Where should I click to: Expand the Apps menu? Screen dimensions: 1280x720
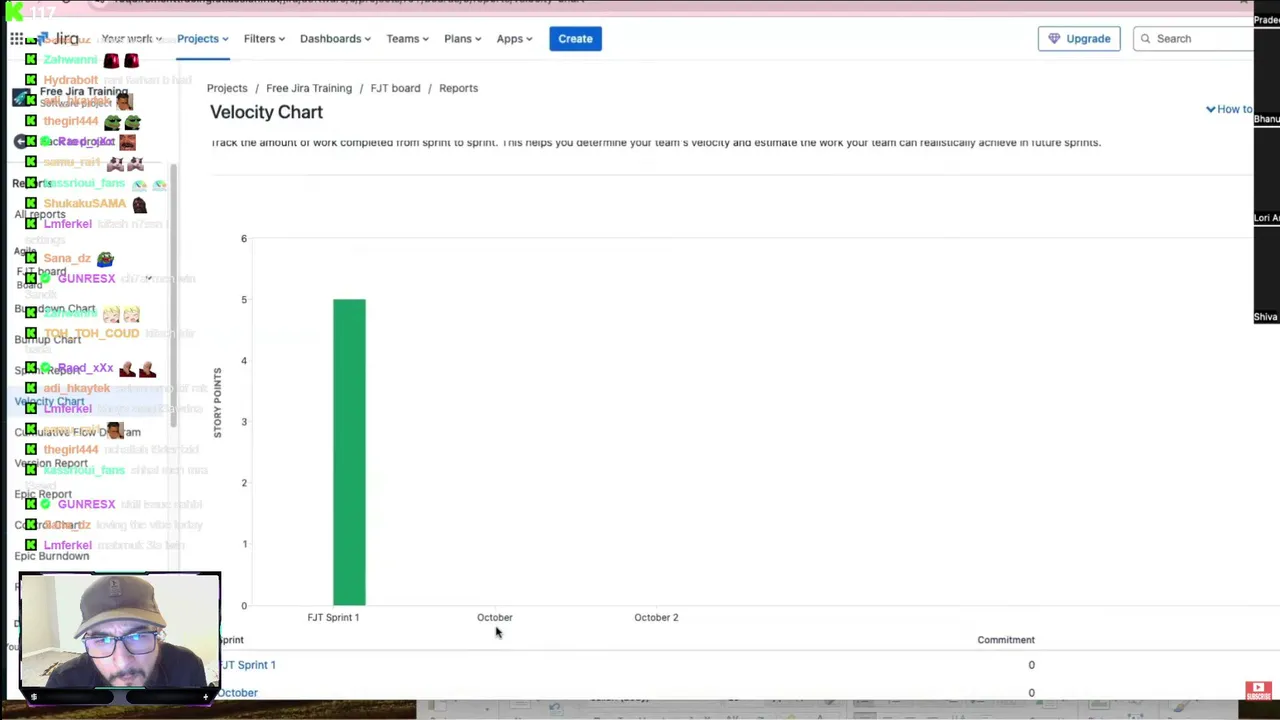pos(514,39)
